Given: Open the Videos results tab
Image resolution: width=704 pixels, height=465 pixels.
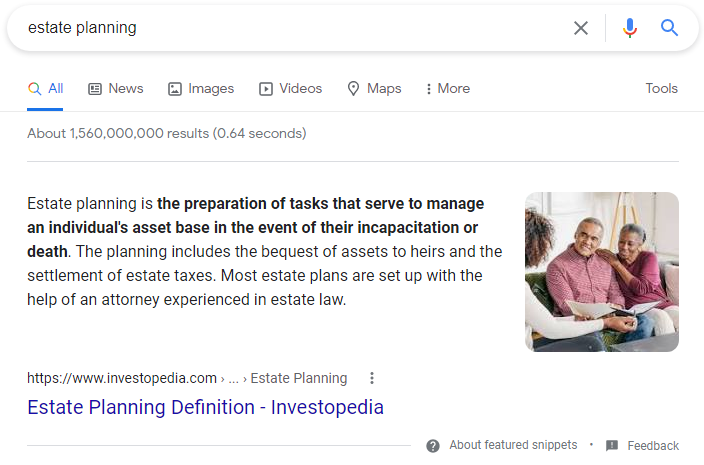Looking at the screenshot, I should 300,89.
